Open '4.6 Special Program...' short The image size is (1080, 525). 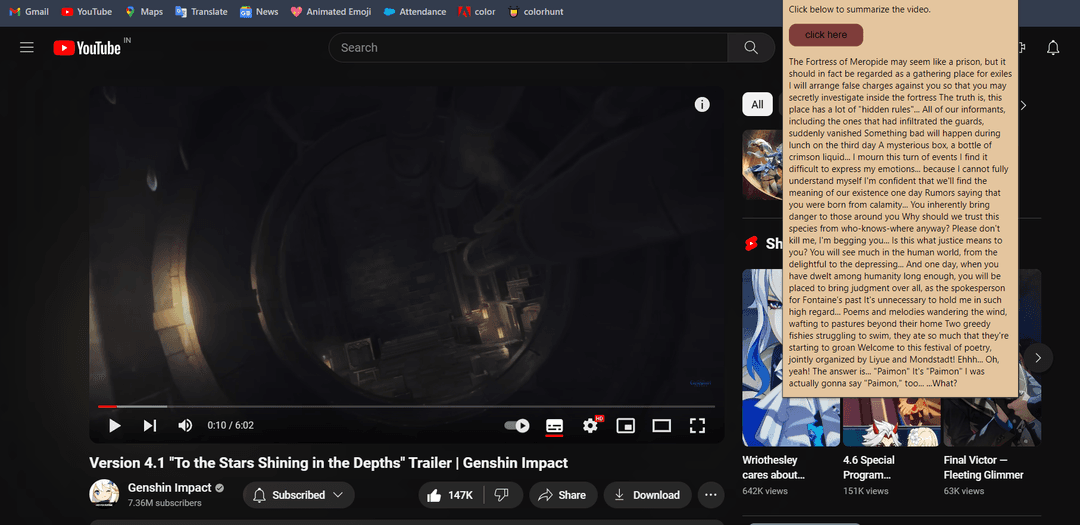(869, 467)
